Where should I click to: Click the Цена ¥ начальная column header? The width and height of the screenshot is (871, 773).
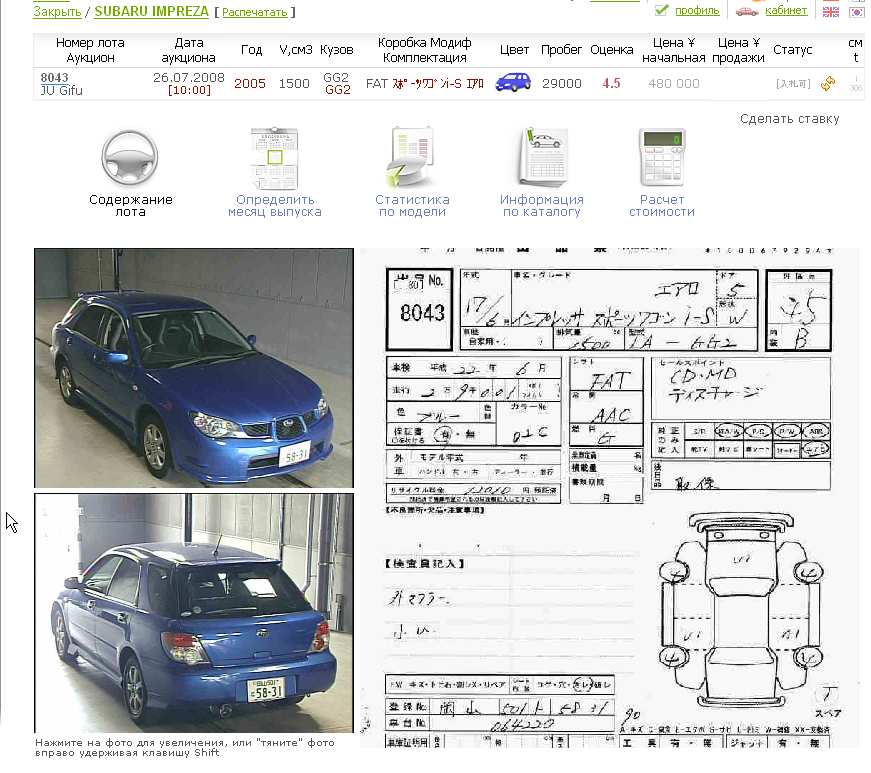[x=674, y=50]
